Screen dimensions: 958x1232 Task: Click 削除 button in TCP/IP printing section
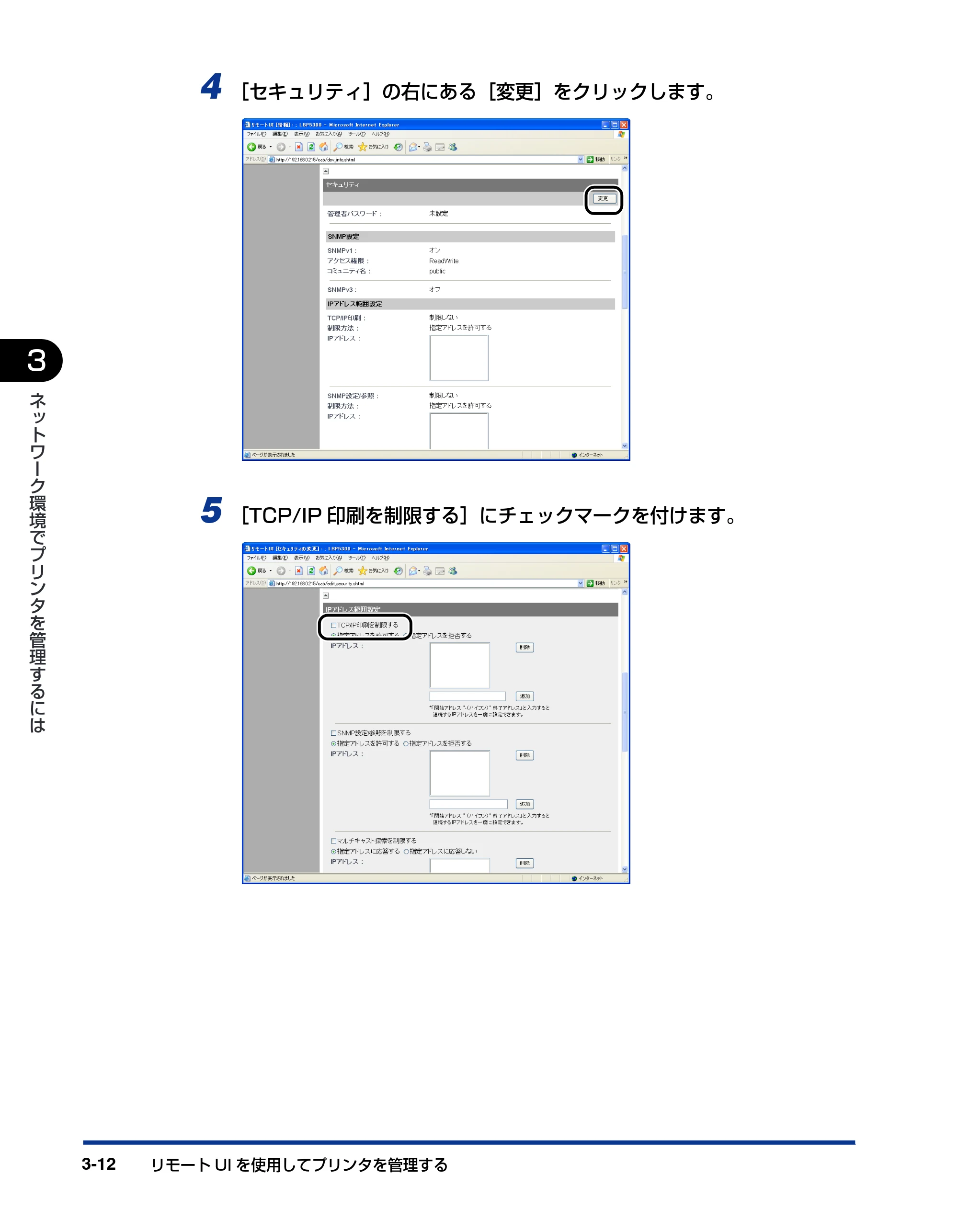525,648
